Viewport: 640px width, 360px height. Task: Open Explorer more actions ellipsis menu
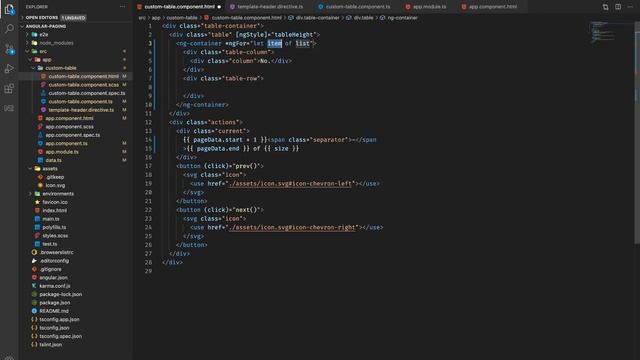[x=122, y=7]
